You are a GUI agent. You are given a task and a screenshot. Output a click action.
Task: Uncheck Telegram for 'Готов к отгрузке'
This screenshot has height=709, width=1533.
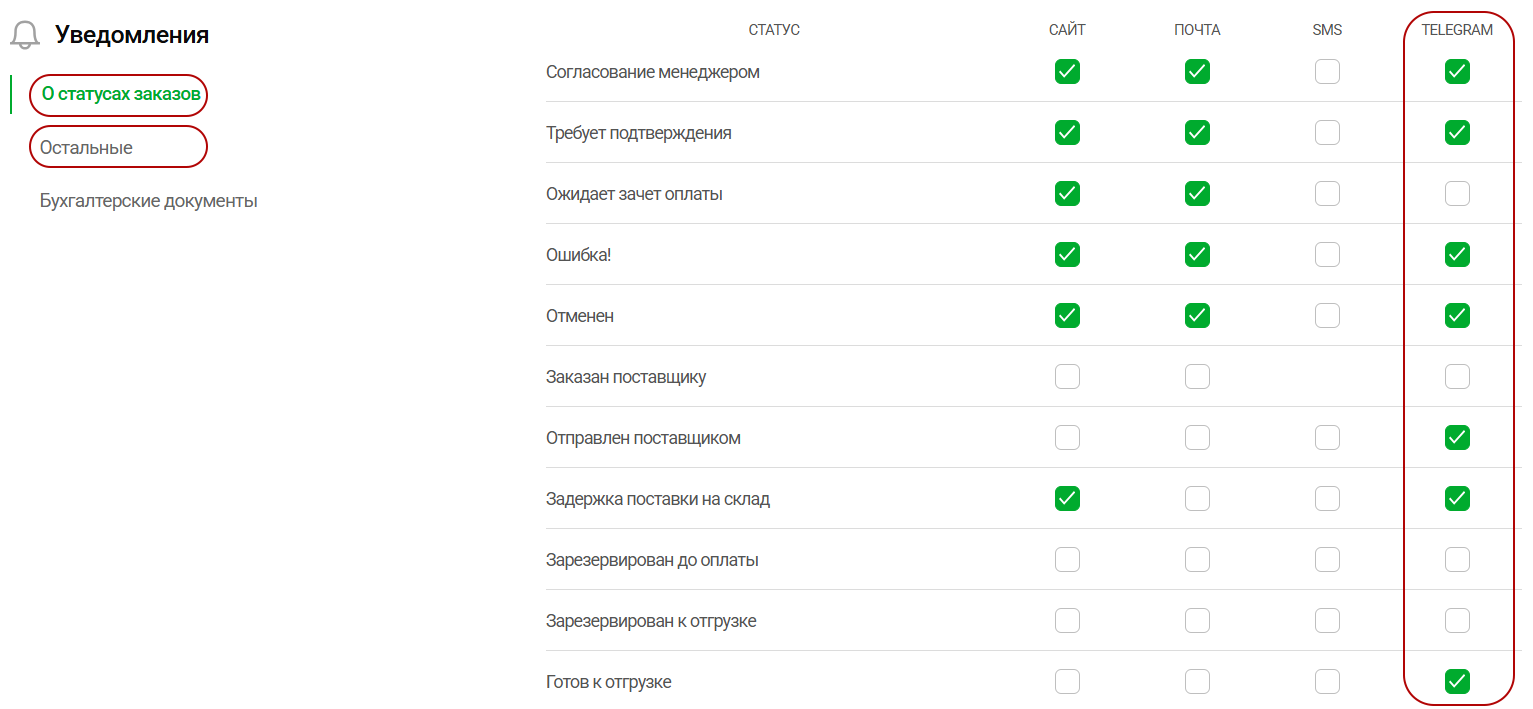coord(1457,682)
